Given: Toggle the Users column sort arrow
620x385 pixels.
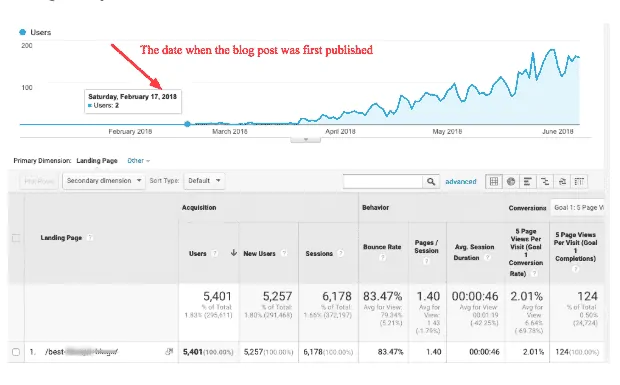Looking at the screenshot, I should 233,253.
